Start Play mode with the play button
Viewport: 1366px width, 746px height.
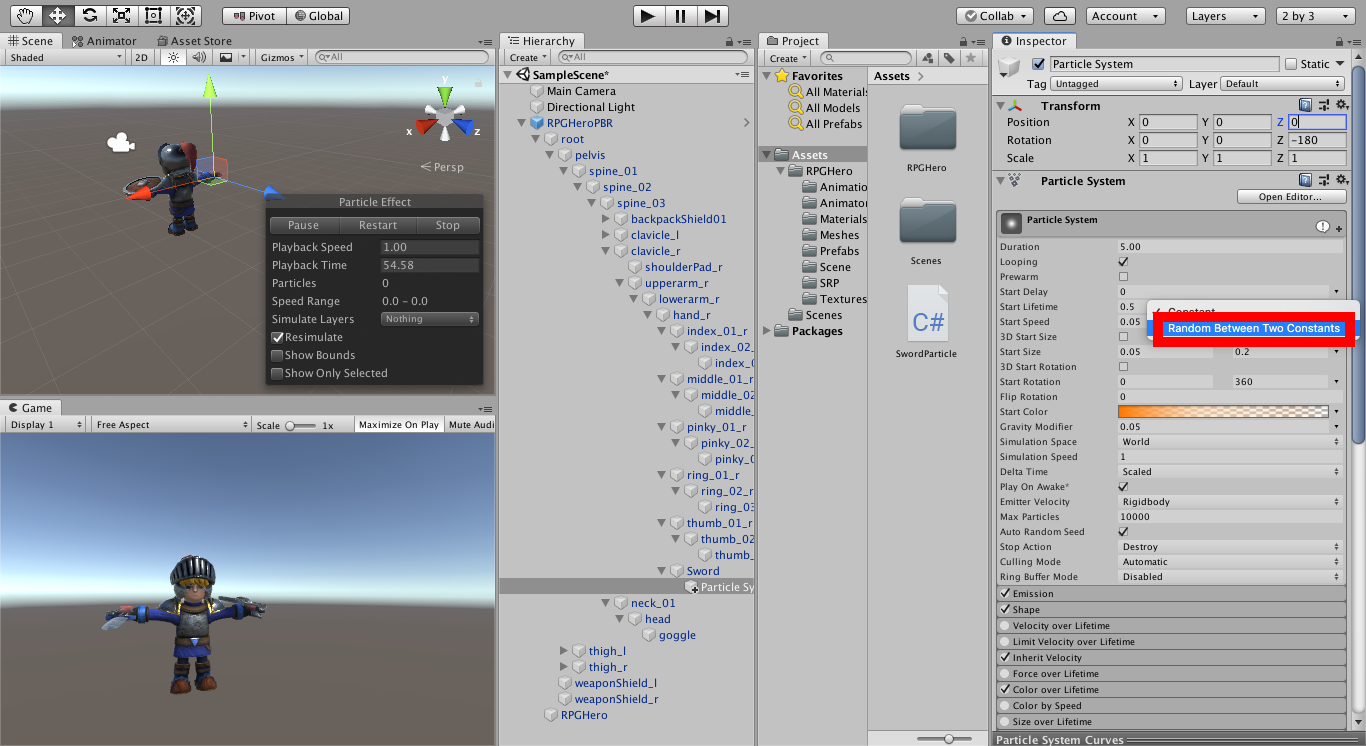click(x=648, y=15)
